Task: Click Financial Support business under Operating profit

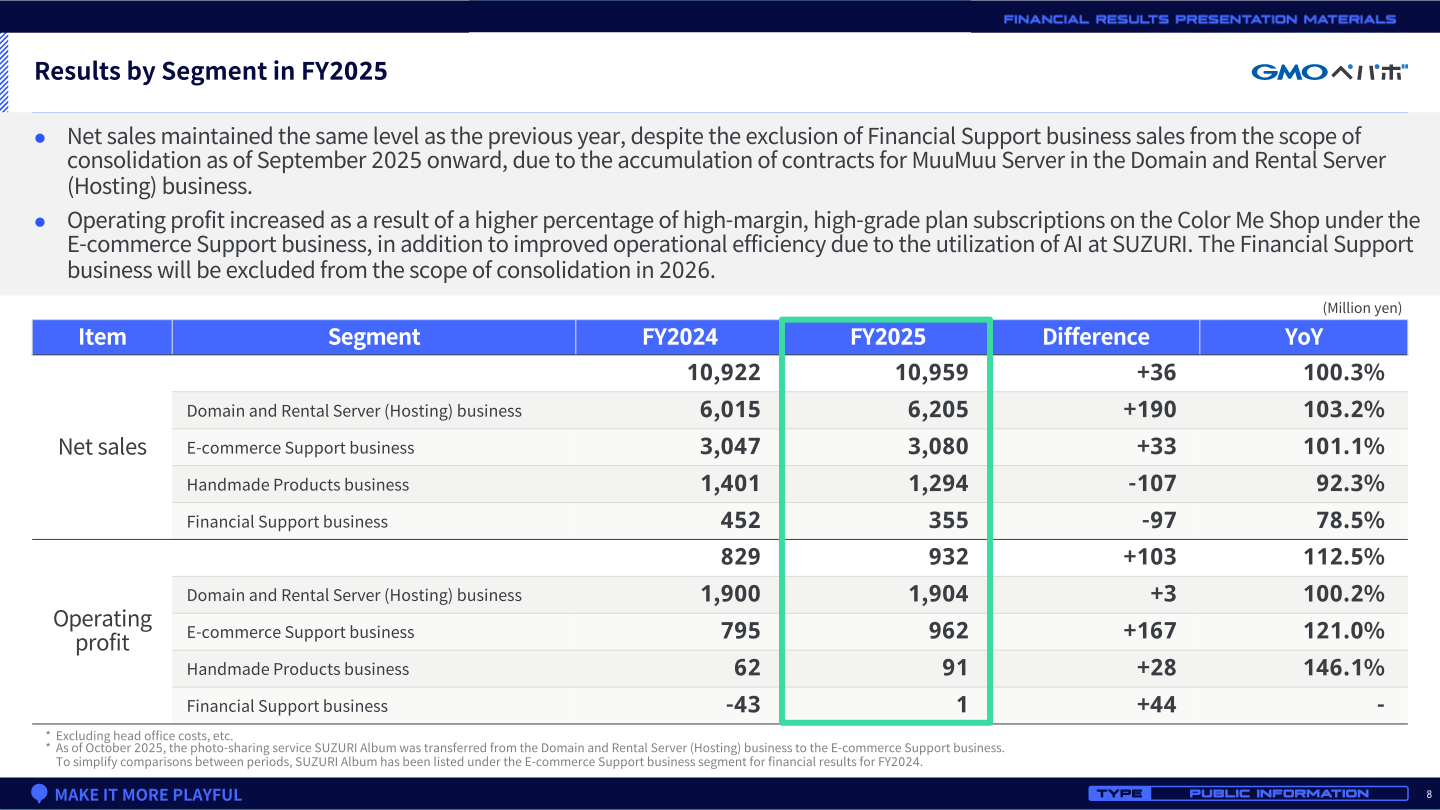Action: pos(287,706)
